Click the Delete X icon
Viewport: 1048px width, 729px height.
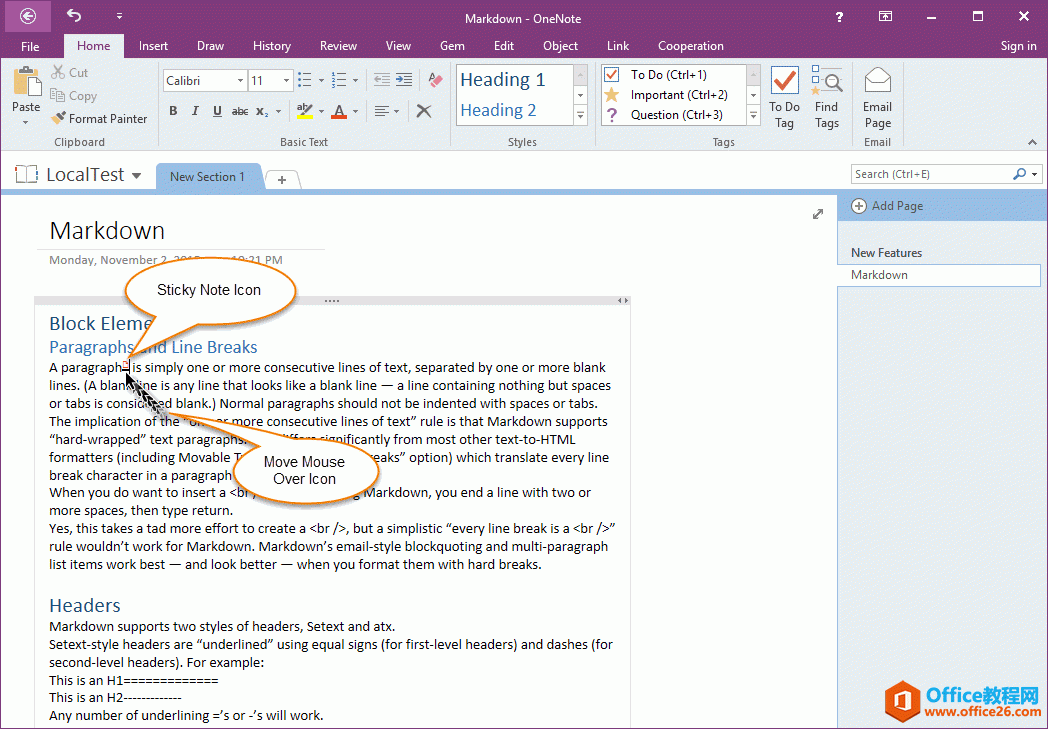click(x=424, y=111)
